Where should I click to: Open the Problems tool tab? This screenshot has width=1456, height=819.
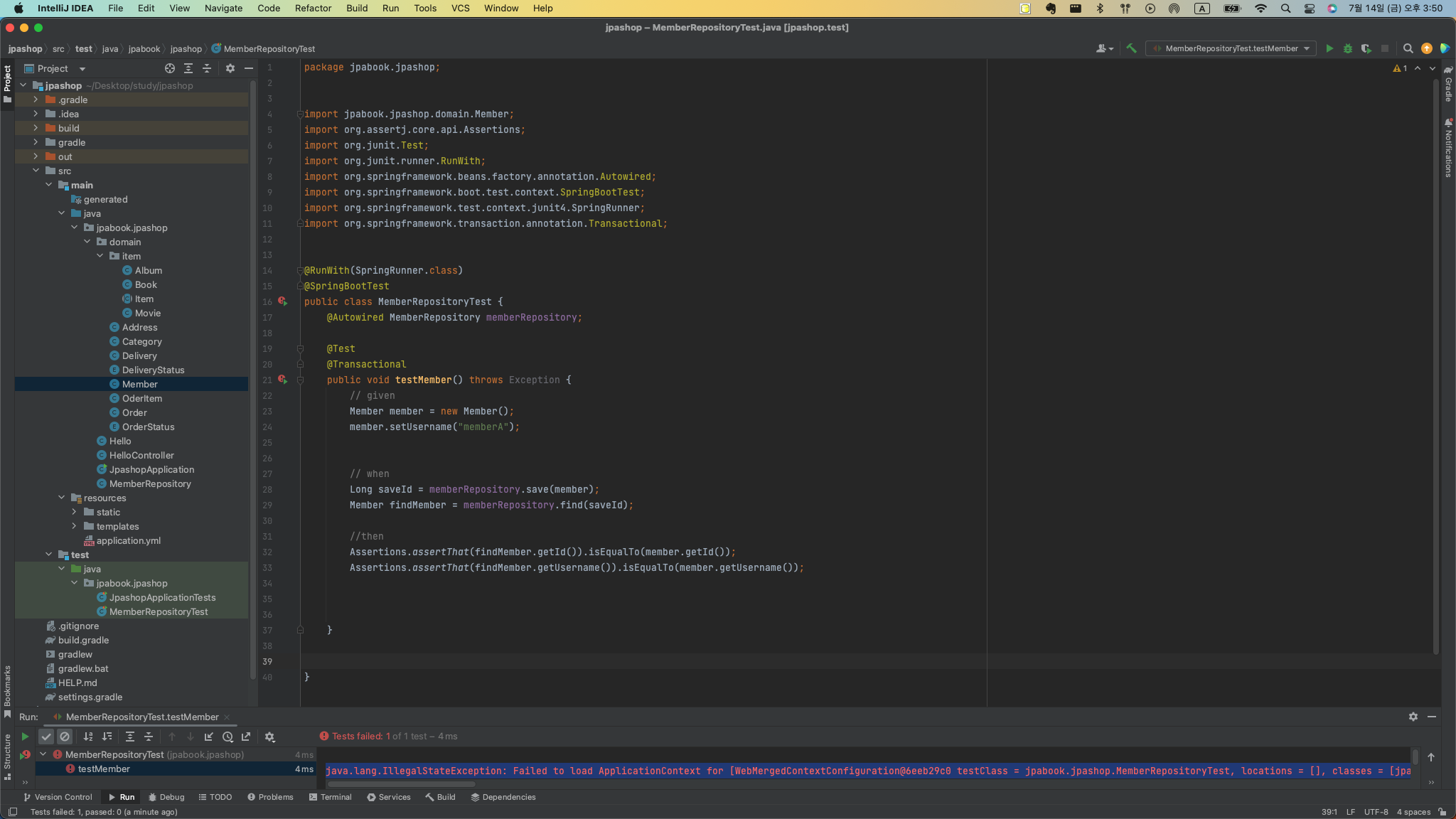[270, 797]
